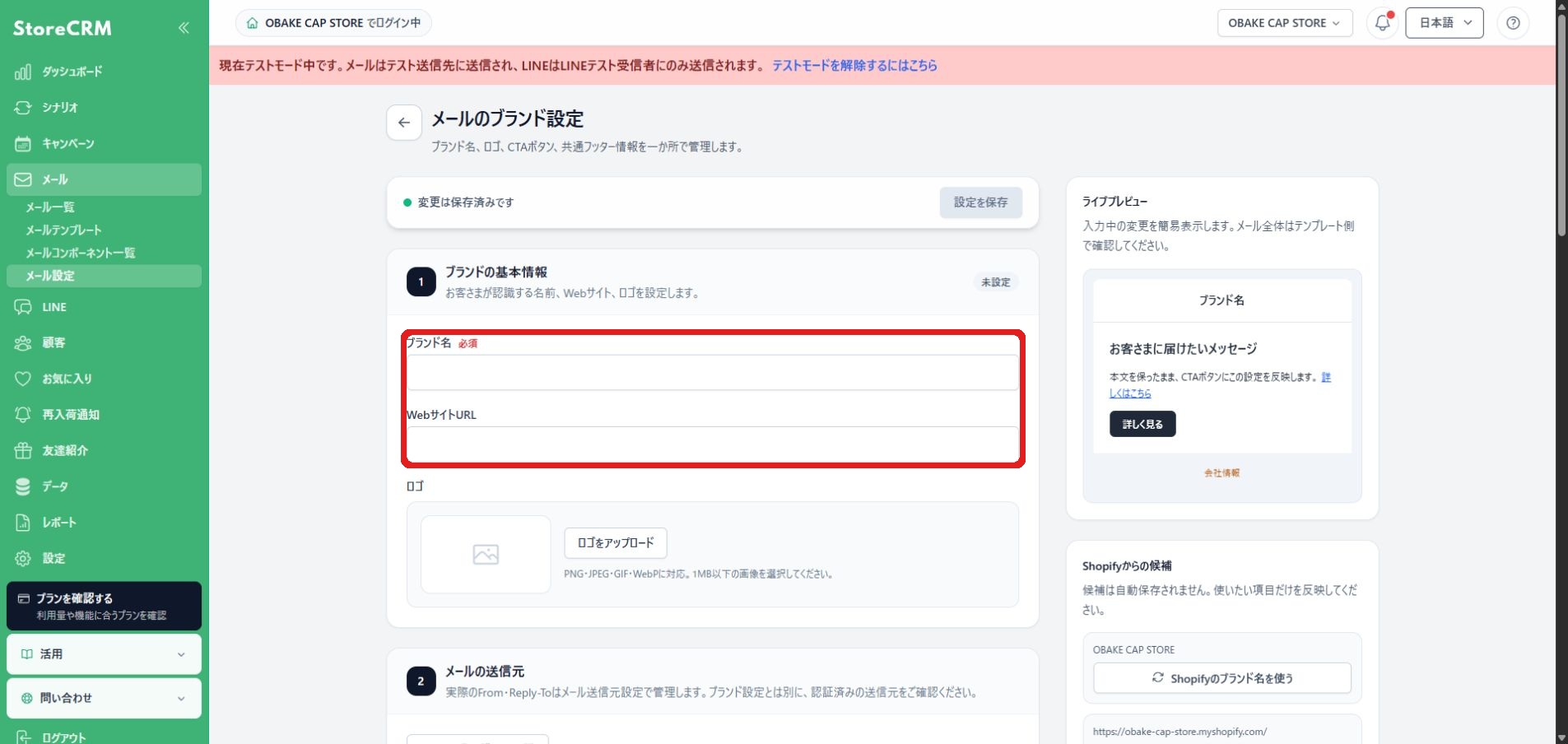The image size is (1568, 744).
Task: Focus the WebサイトURL input field
Action: tap(713, 444)
